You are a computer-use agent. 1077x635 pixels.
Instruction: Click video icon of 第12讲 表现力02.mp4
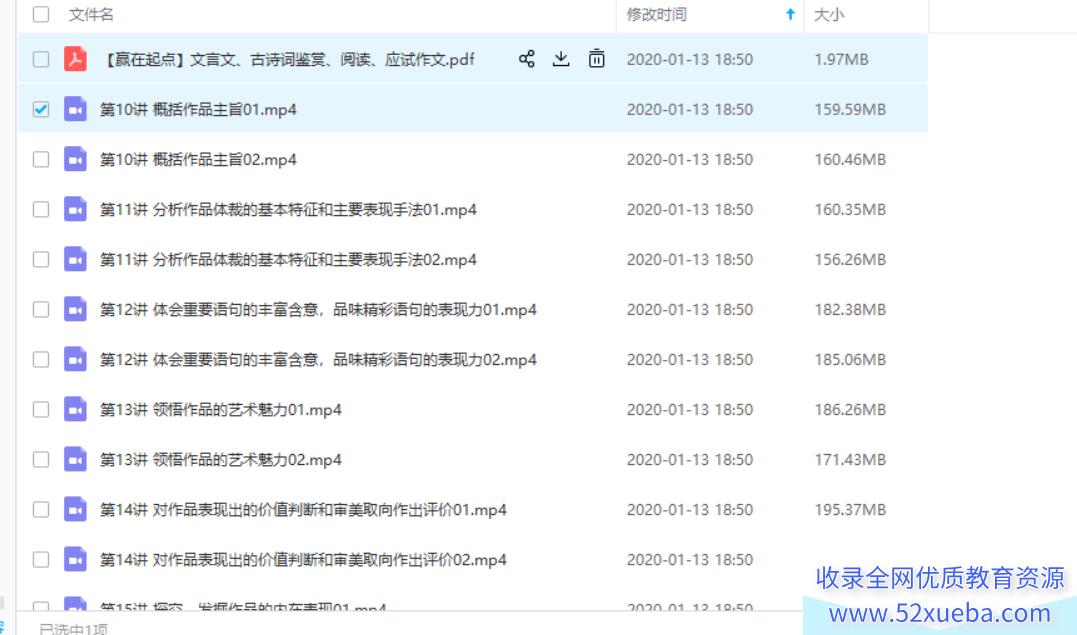[x=76, y=360]
